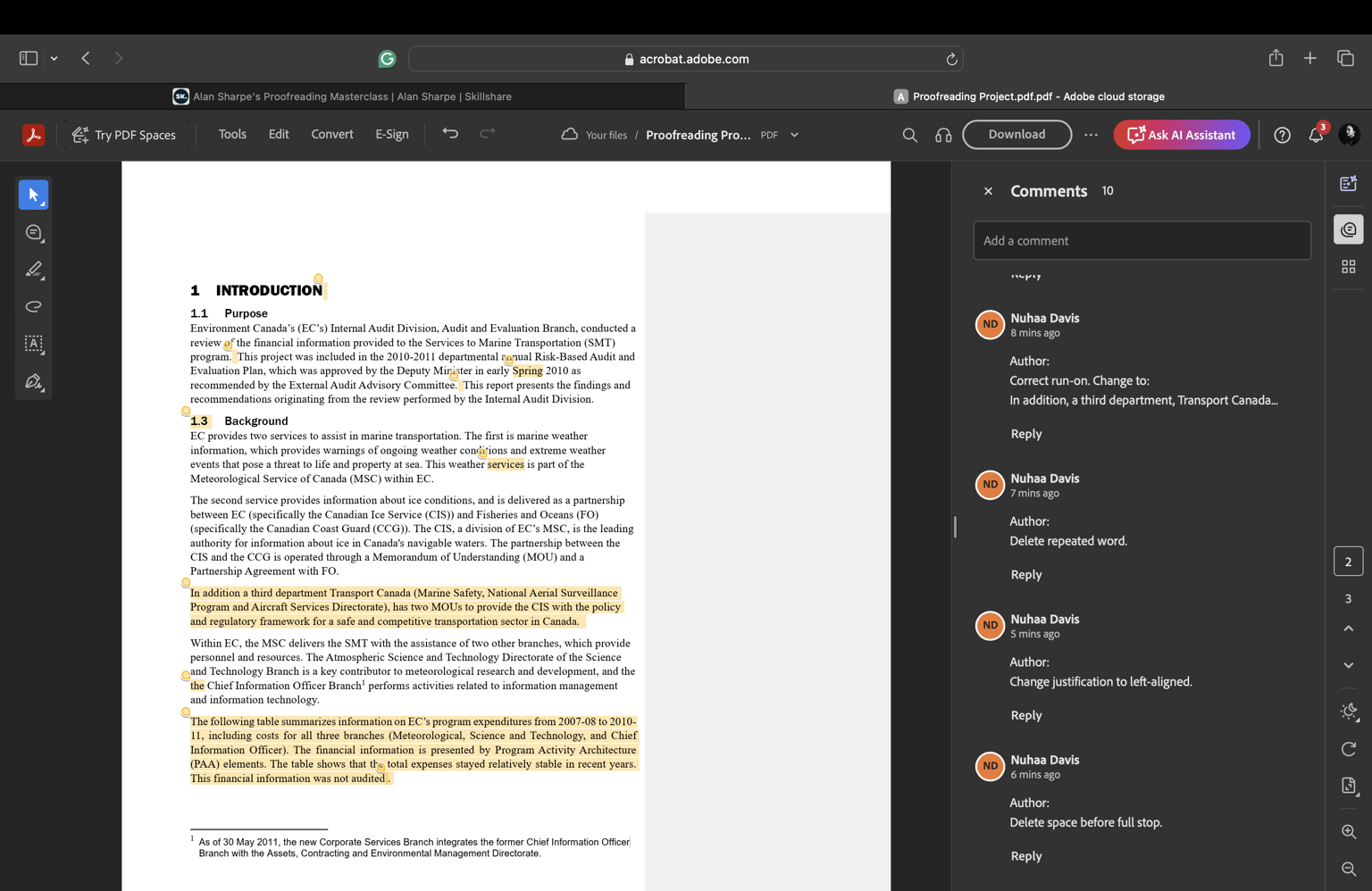Click the Add a comment field
1372x891 pixels.
pyautogui.click(x=1142, y=241)
